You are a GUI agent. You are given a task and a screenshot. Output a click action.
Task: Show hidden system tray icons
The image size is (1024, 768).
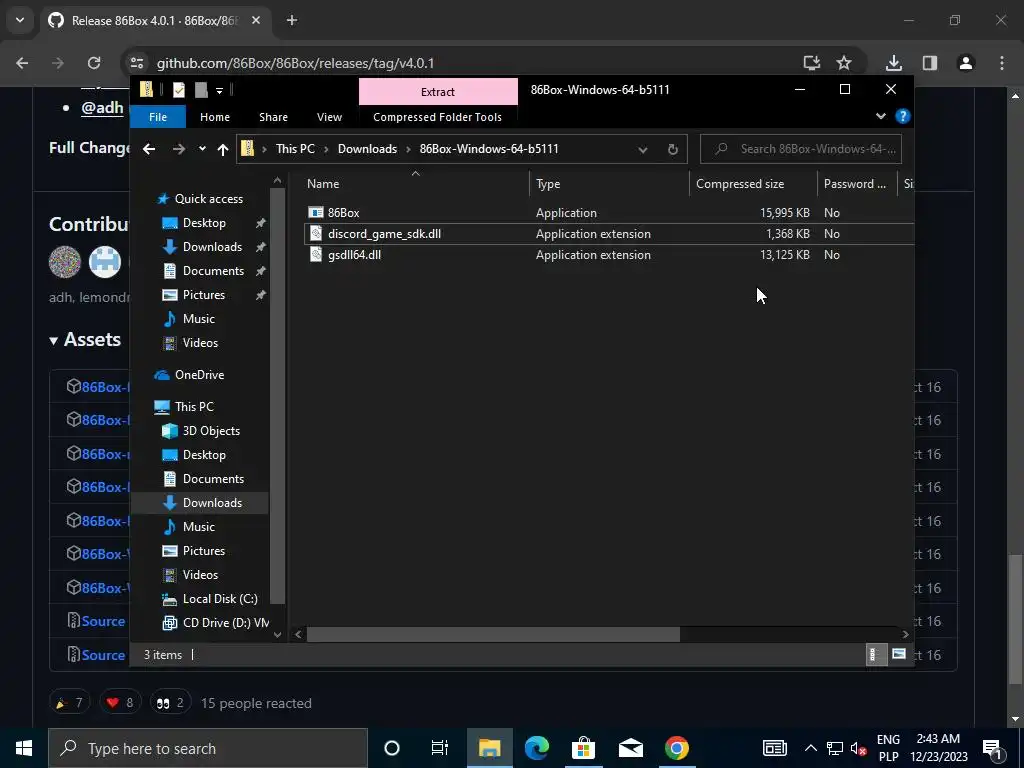pyautogui.click(x=810, y=748)
